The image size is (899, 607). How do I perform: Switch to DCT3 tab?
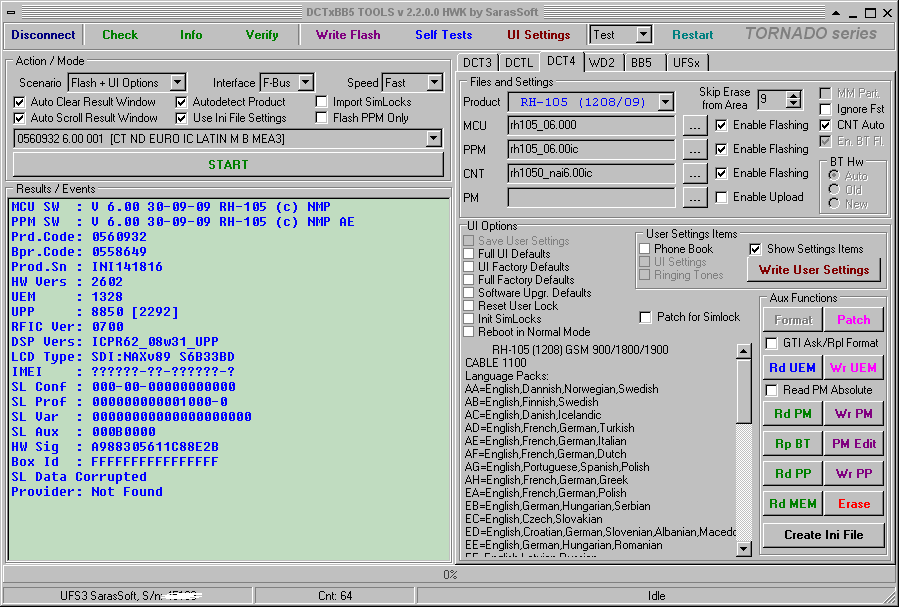(x=477, y=62)
